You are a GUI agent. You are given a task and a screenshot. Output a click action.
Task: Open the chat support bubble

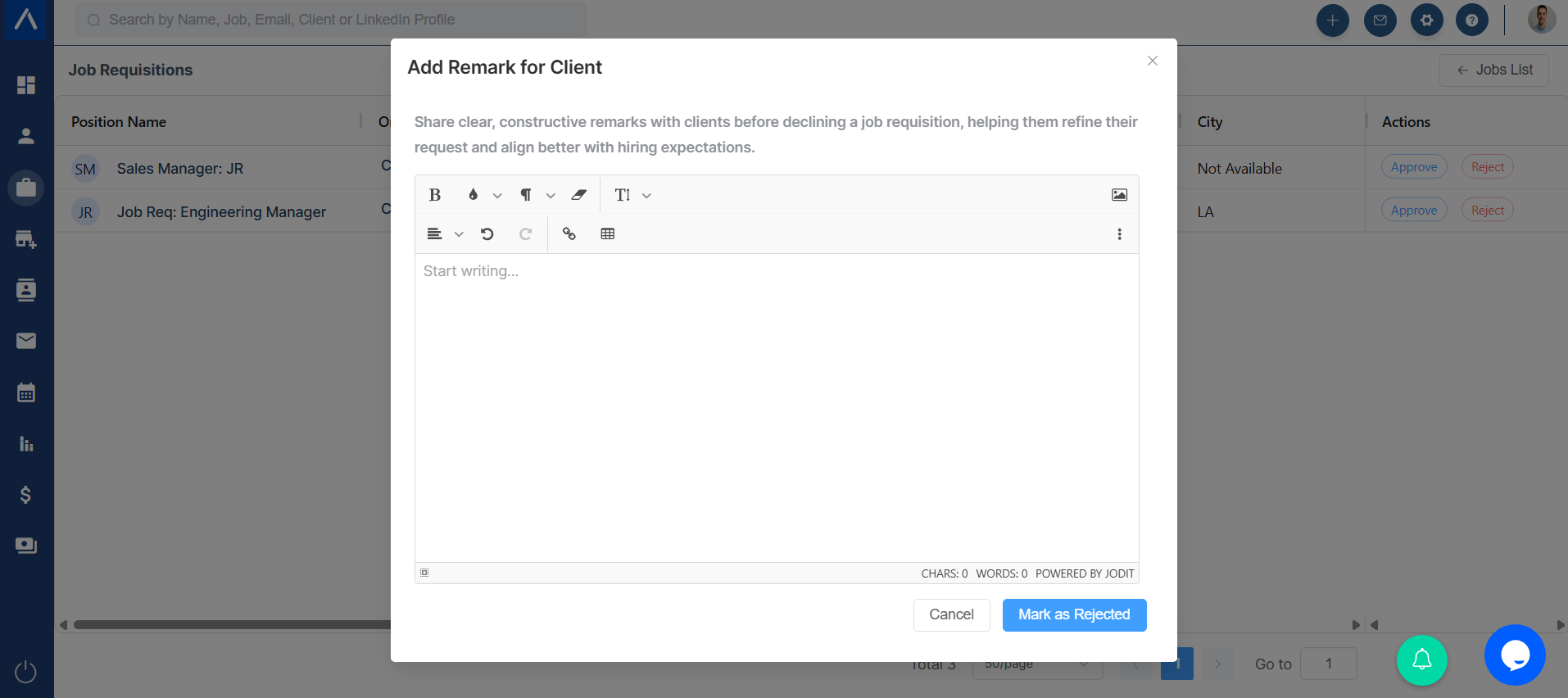(1515, 655)
